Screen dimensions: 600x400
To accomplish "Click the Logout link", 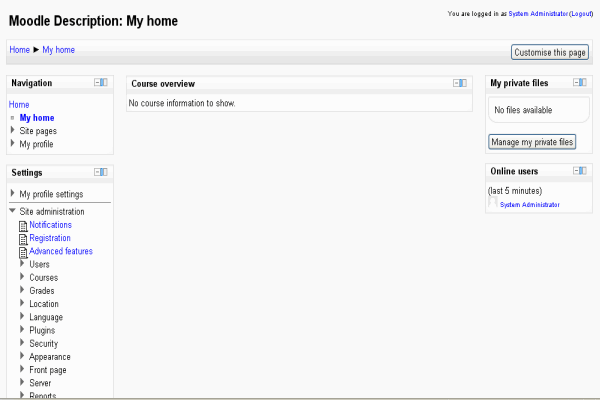I will pyautogui.click(x=581, y=15).
